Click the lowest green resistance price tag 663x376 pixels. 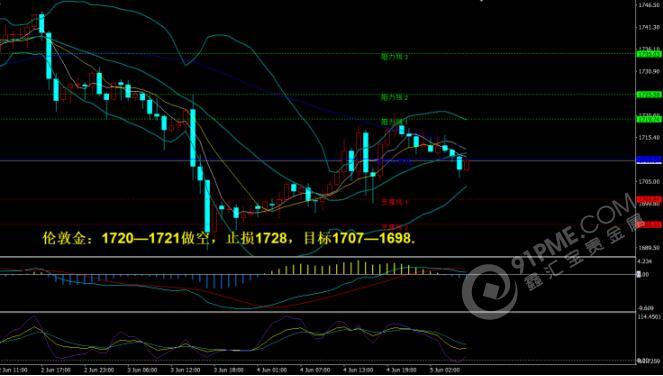(649, 119)
